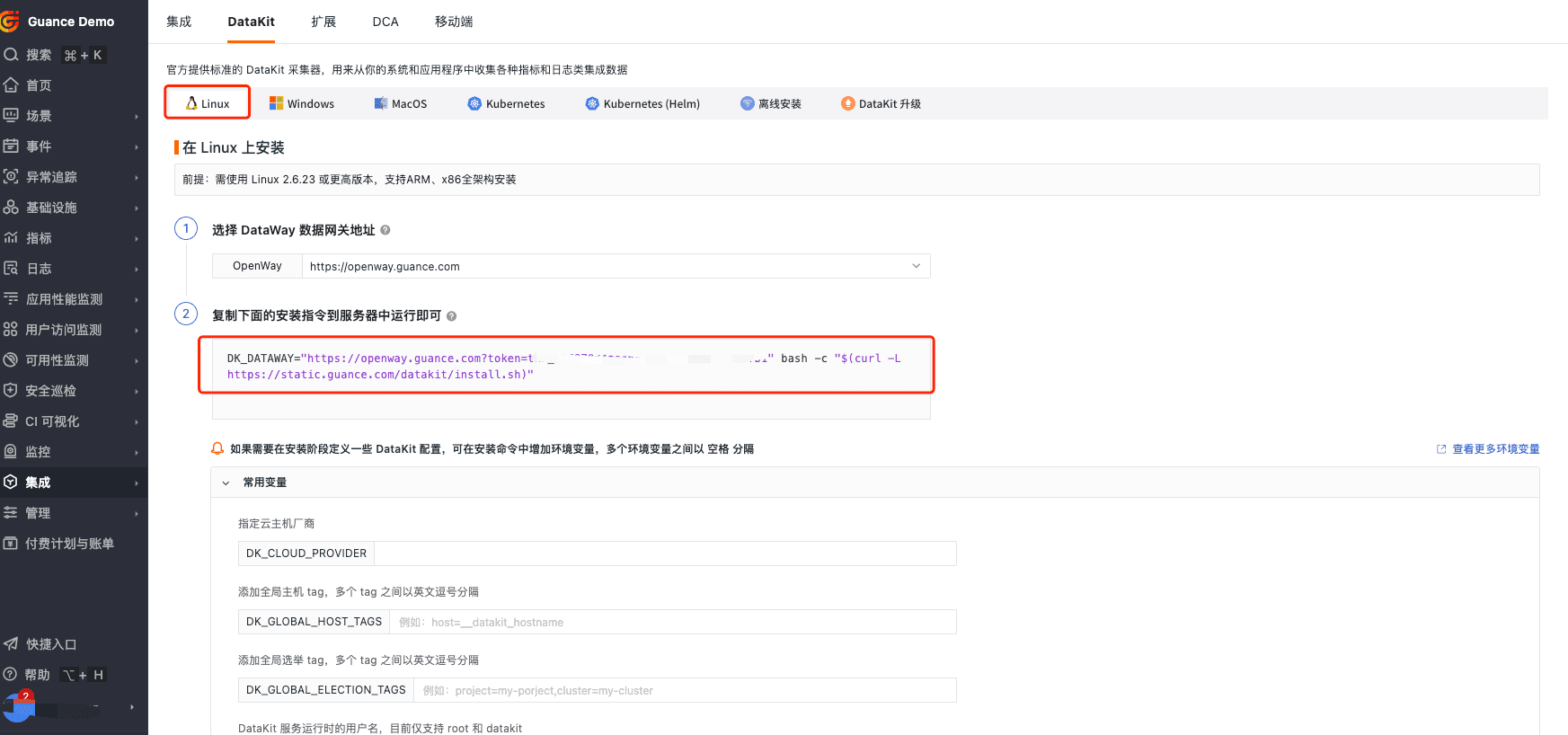Select the Kubernetes (Helm) tab

(642, 103)
